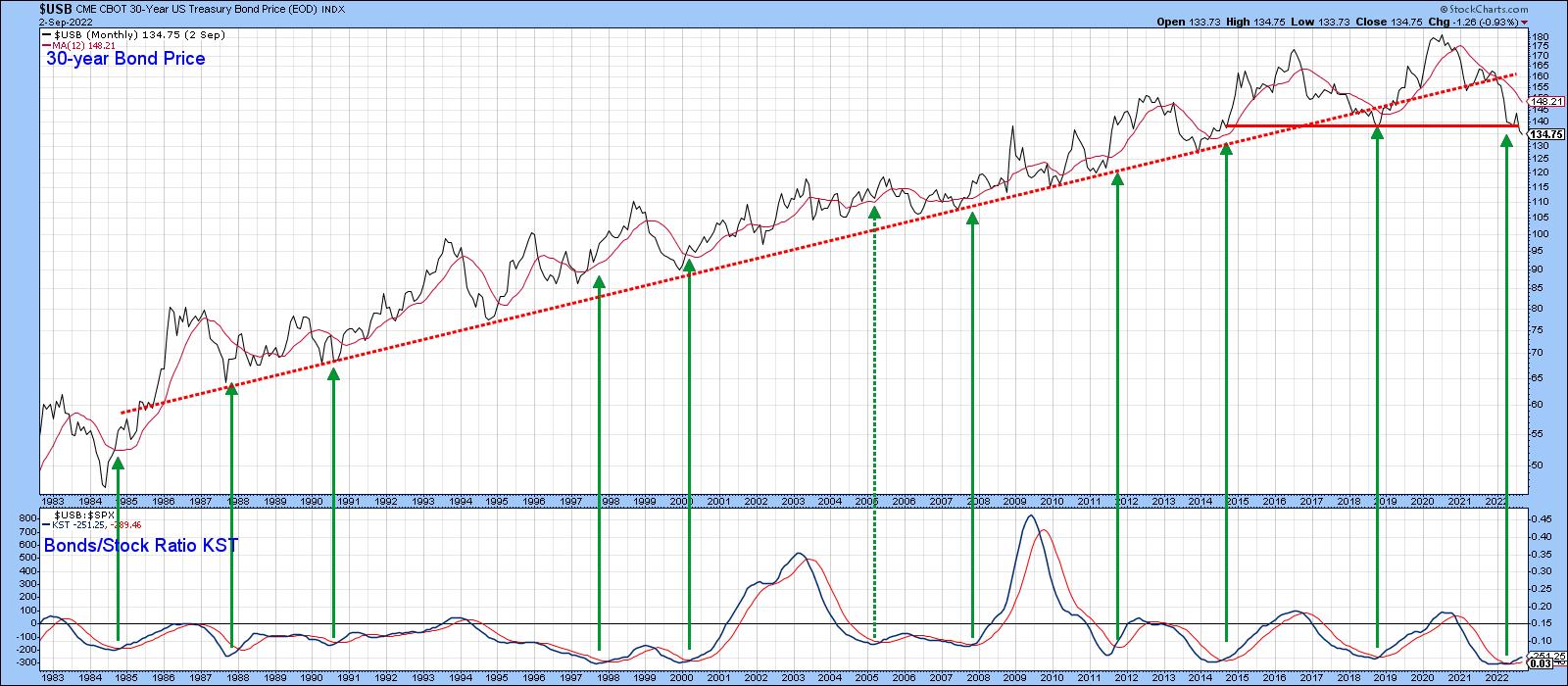Click the red down-triangle beside Chg value
Screen dimensions: 1568x686
[x=1523, y=22]
